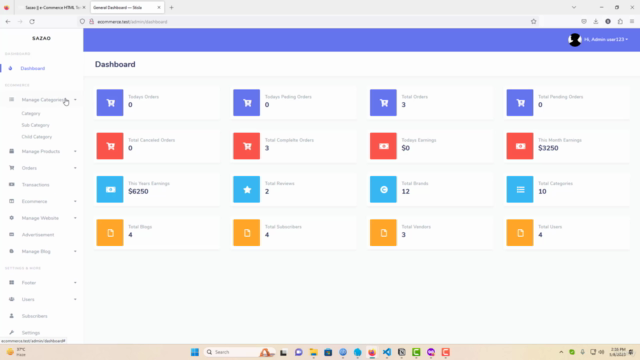The height and width of the screenshot is (360, 640).
Task: Click the Total Brands copyright icon
Action: (x=383, y=189)
